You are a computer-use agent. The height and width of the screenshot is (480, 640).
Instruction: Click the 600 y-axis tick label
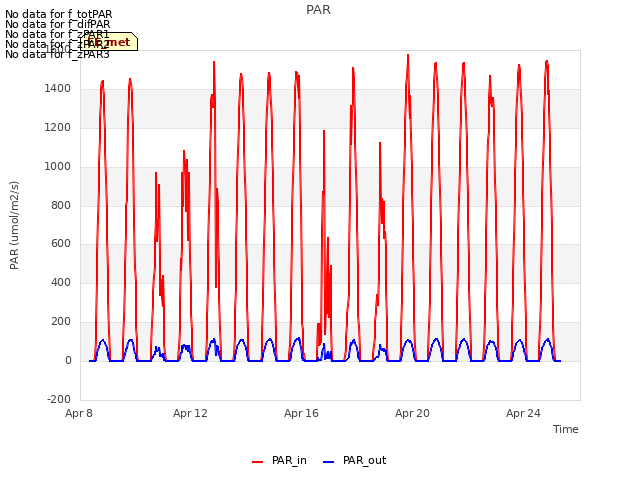coord(61,244)
